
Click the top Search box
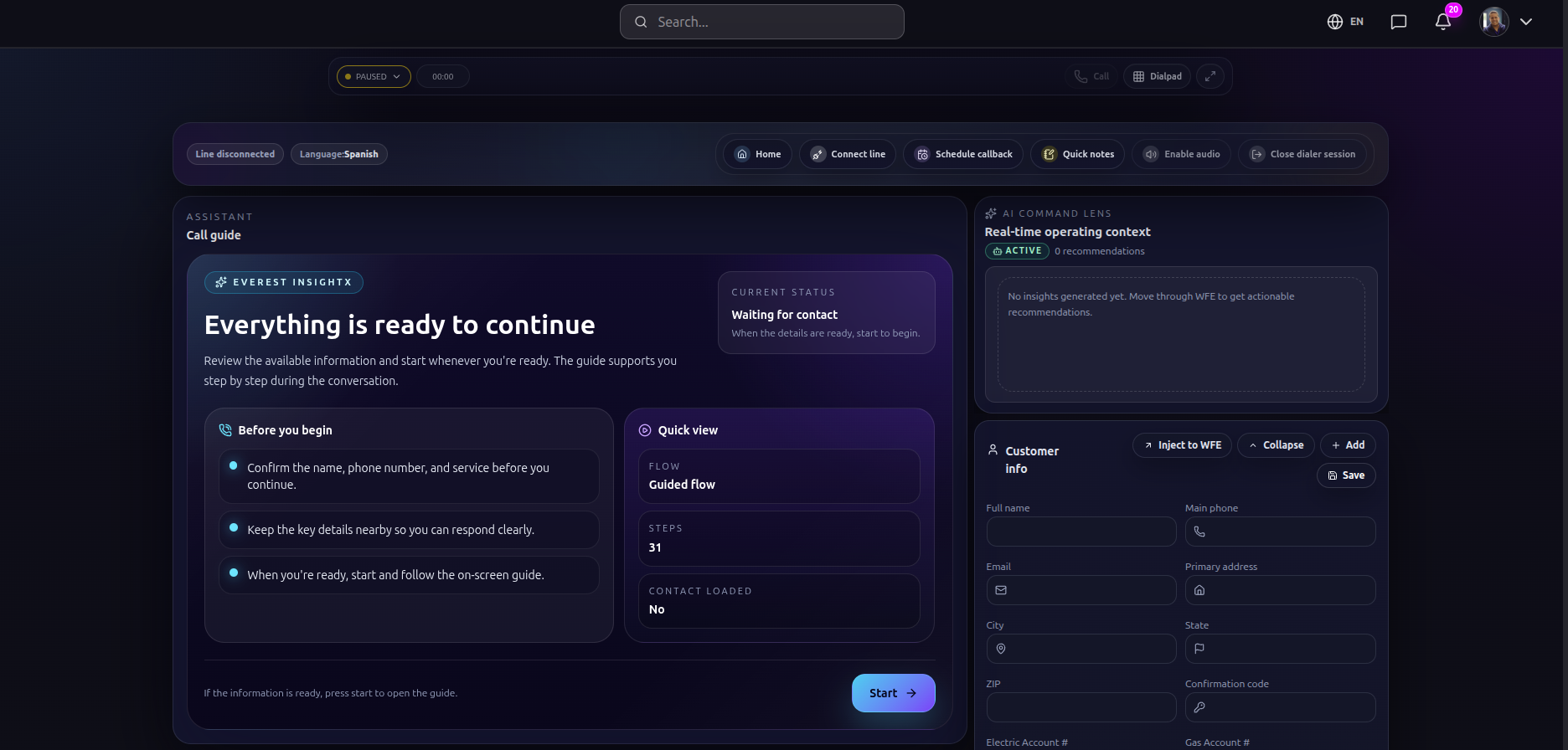tap(762, 22)
